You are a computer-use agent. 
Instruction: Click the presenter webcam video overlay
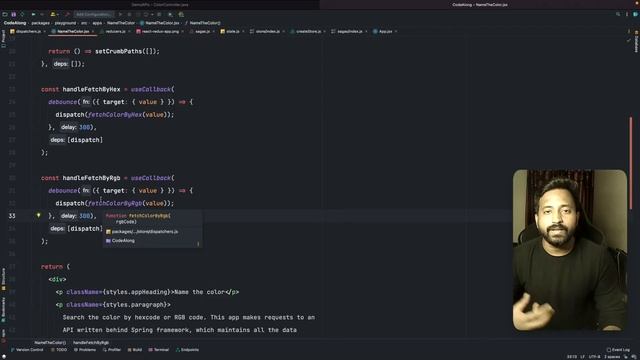coord(570,250)
